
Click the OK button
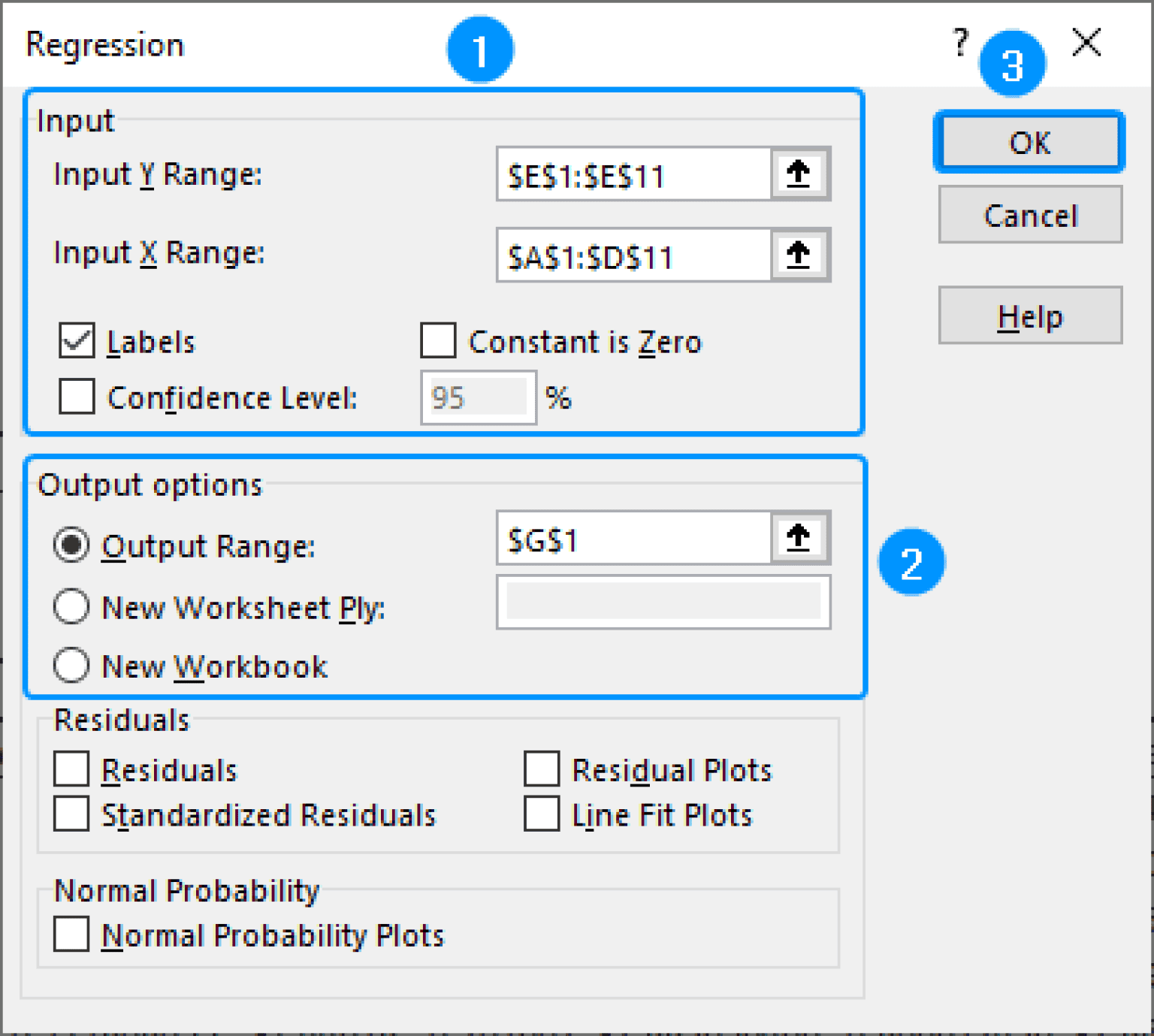tap(1029, 143)
